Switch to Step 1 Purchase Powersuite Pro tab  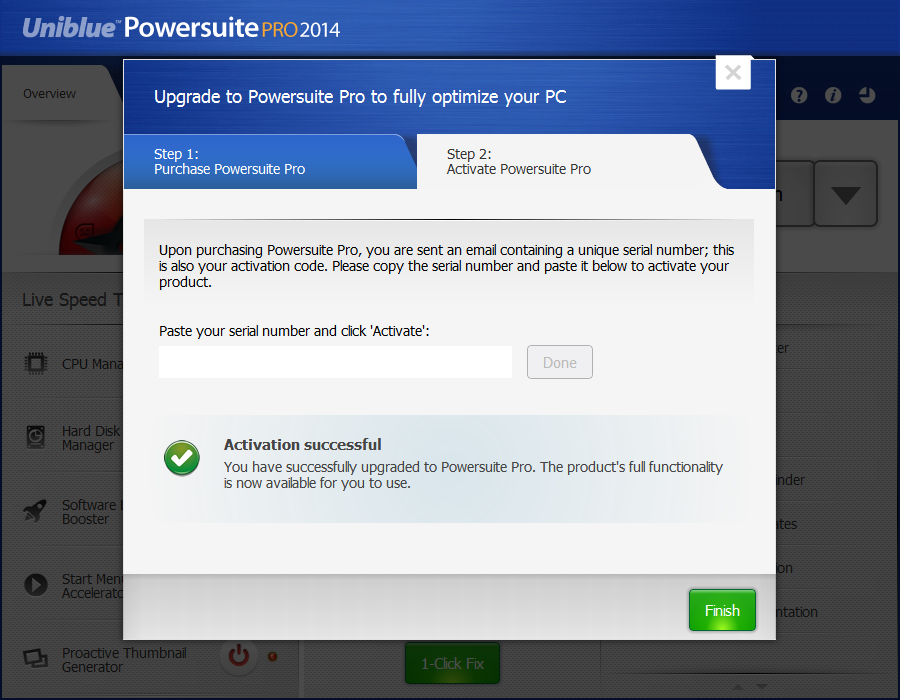coord(270,162)
